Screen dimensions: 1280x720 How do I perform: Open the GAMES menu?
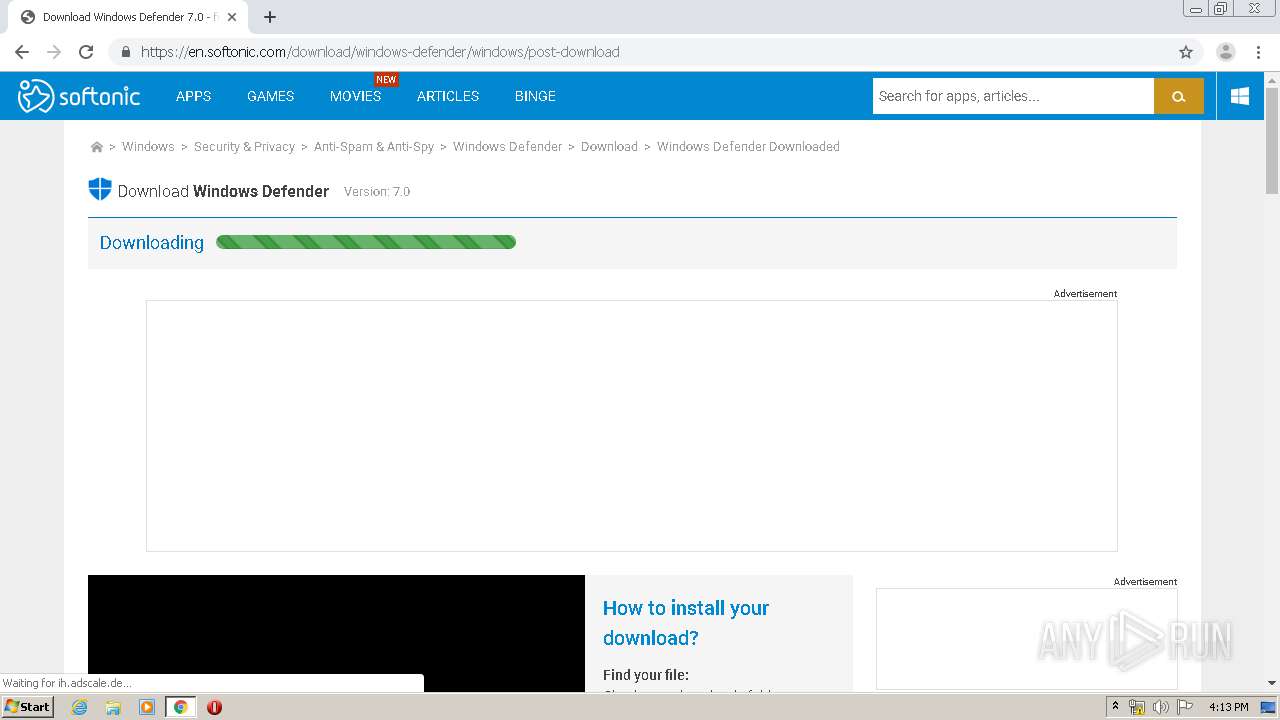coord(271,96)
